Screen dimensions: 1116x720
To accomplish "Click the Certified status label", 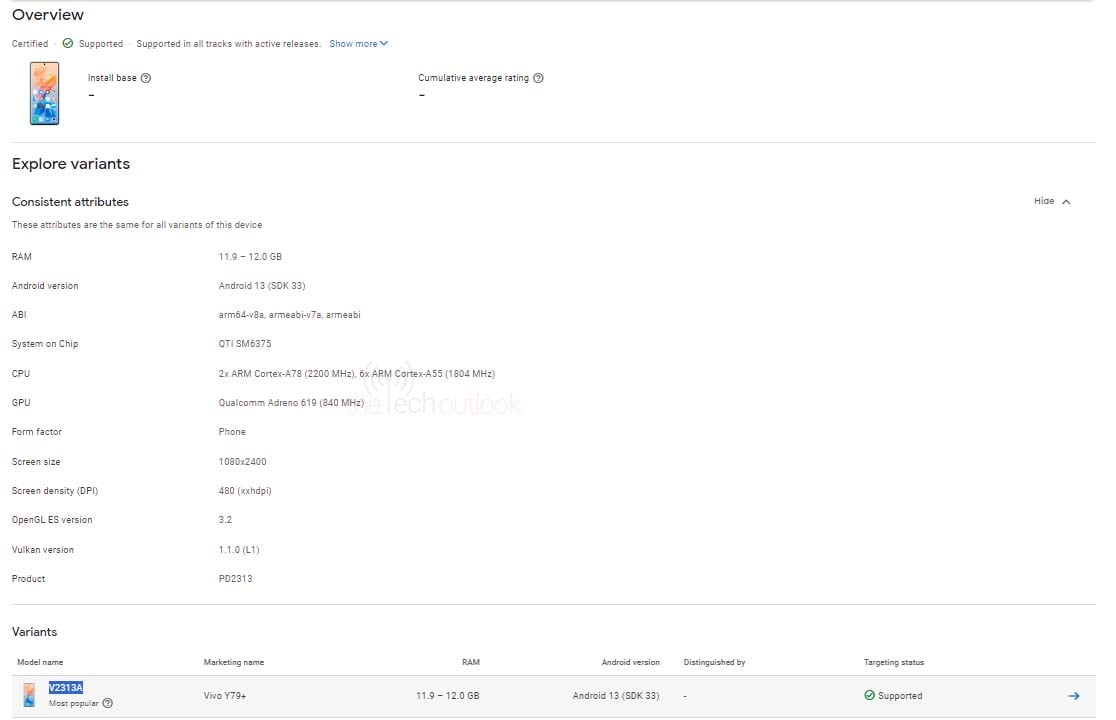I will tap(29, 43).
